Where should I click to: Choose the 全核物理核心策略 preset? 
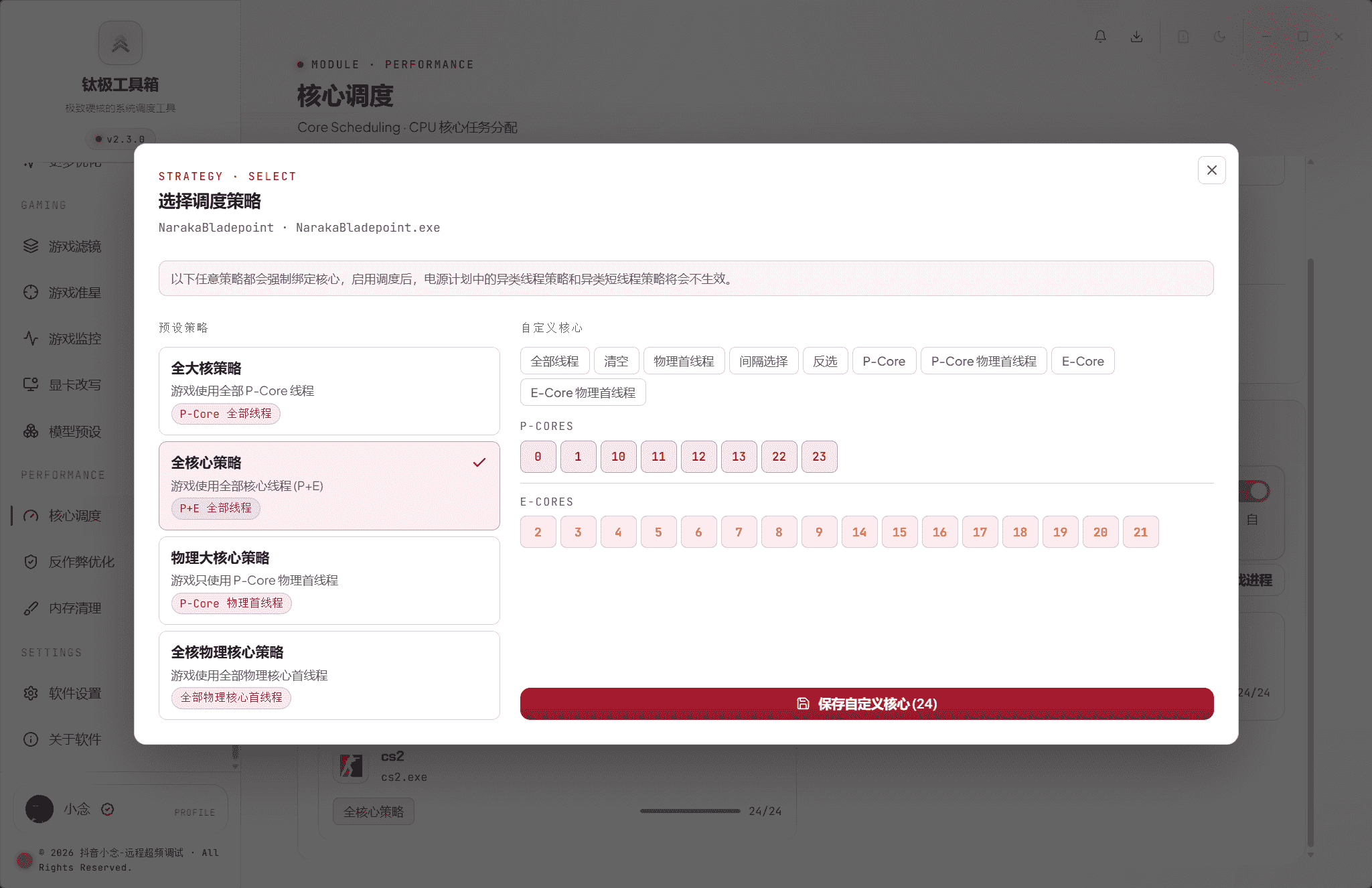[x=329, y=675]
